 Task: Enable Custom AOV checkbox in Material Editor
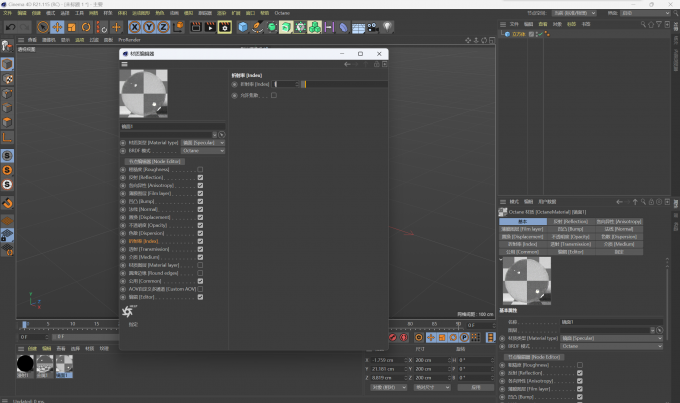tap(200, 289)
